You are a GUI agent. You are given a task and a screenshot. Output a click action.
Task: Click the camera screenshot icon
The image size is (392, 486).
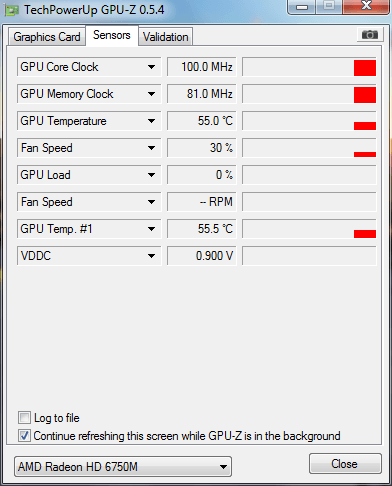[x=369, y=35]
